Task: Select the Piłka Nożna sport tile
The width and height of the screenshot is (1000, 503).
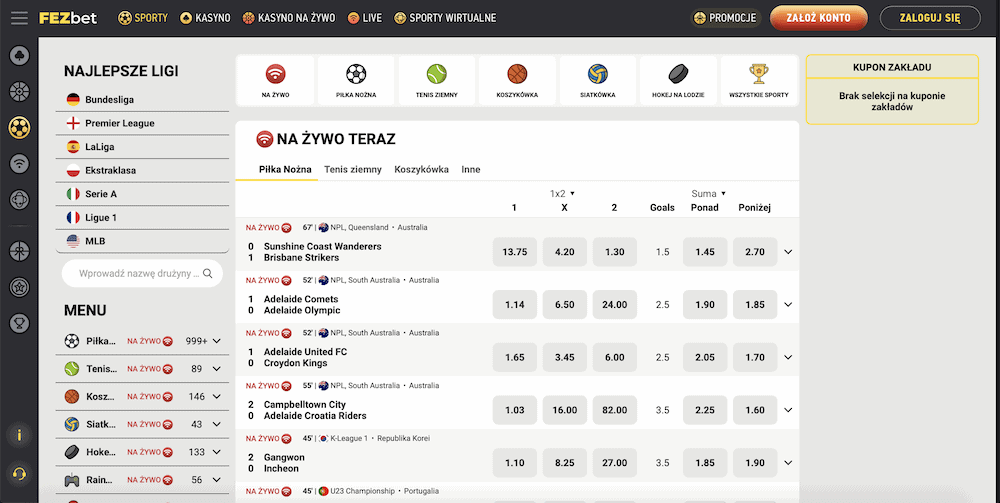Action: coord(356,81)
